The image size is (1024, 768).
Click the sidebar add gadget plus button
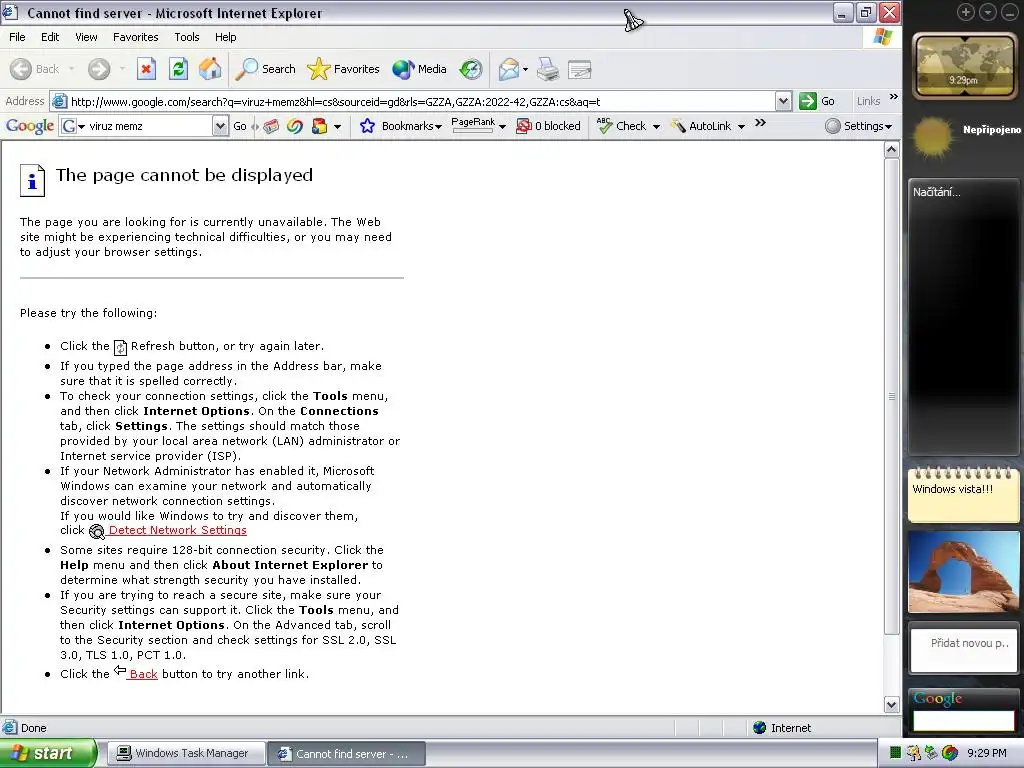click(966, 12)
